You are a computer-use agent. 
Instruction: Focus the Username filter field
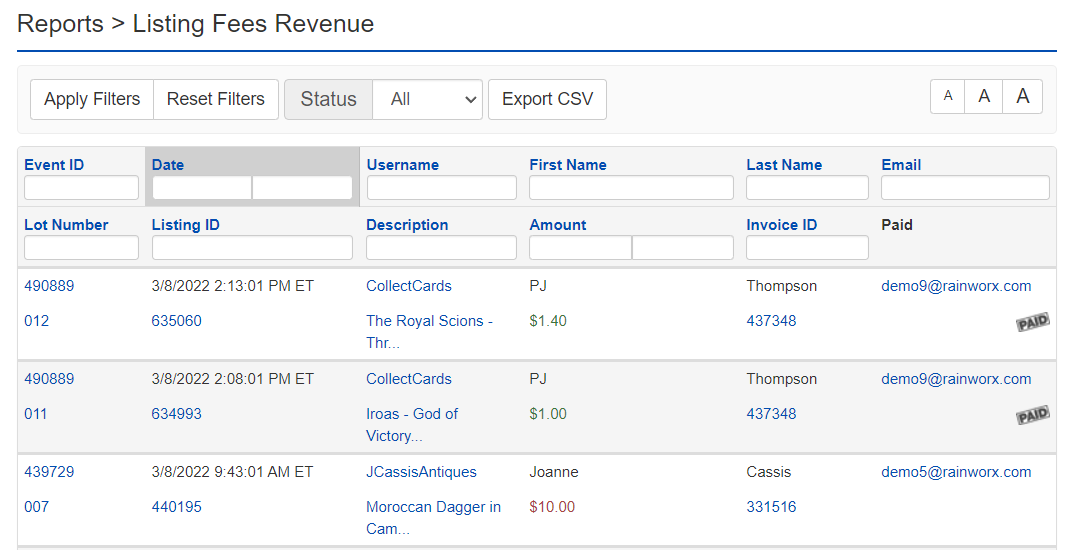pos(441,187)
